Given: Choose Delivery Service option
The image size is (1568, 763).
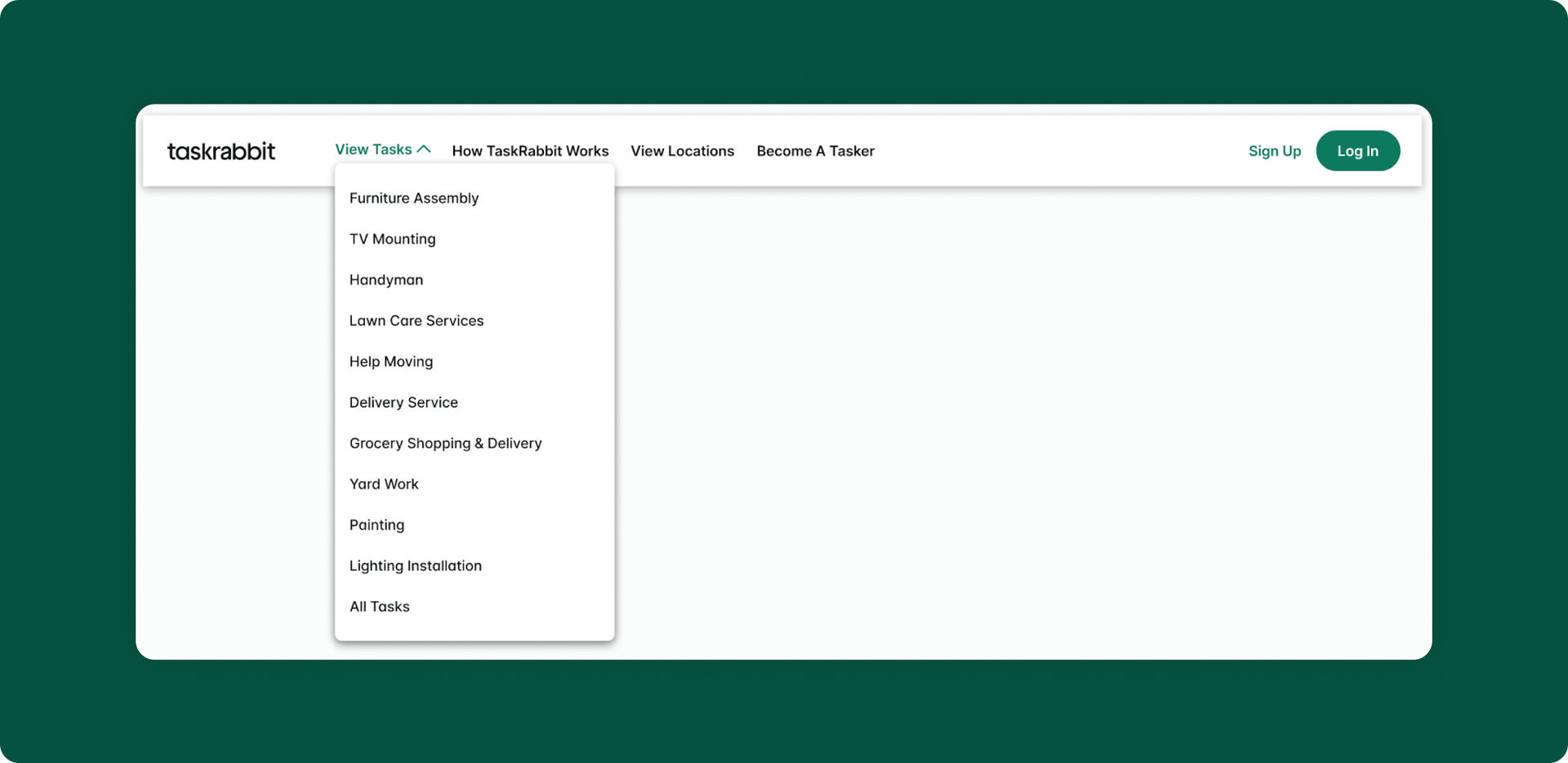Looking at the screenshot, I should (x=403, y=402).
